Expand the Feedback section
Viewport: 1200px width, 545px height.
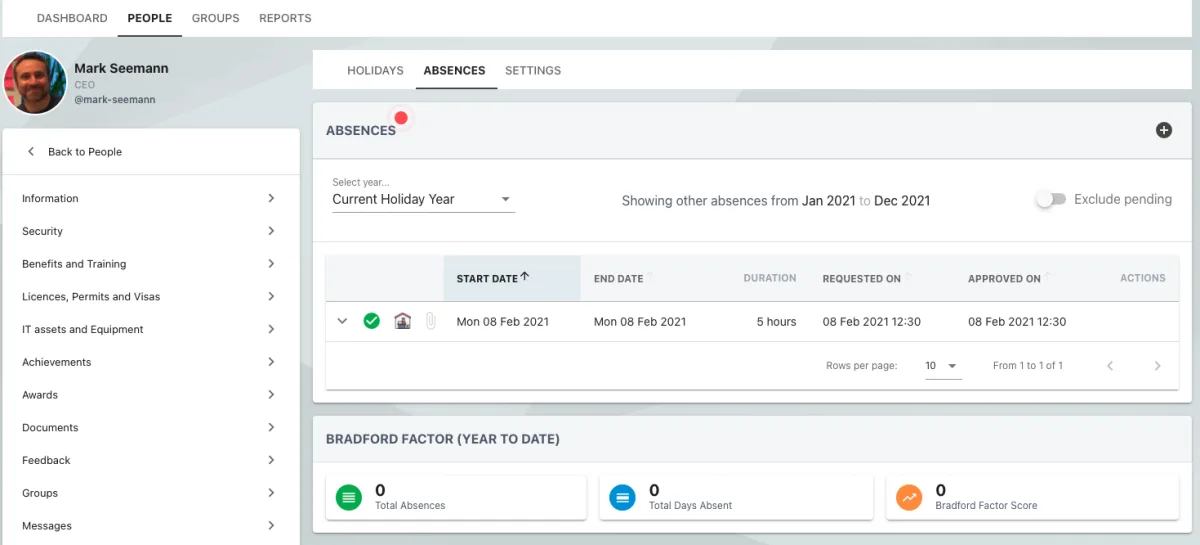click(x=149, y=460)
